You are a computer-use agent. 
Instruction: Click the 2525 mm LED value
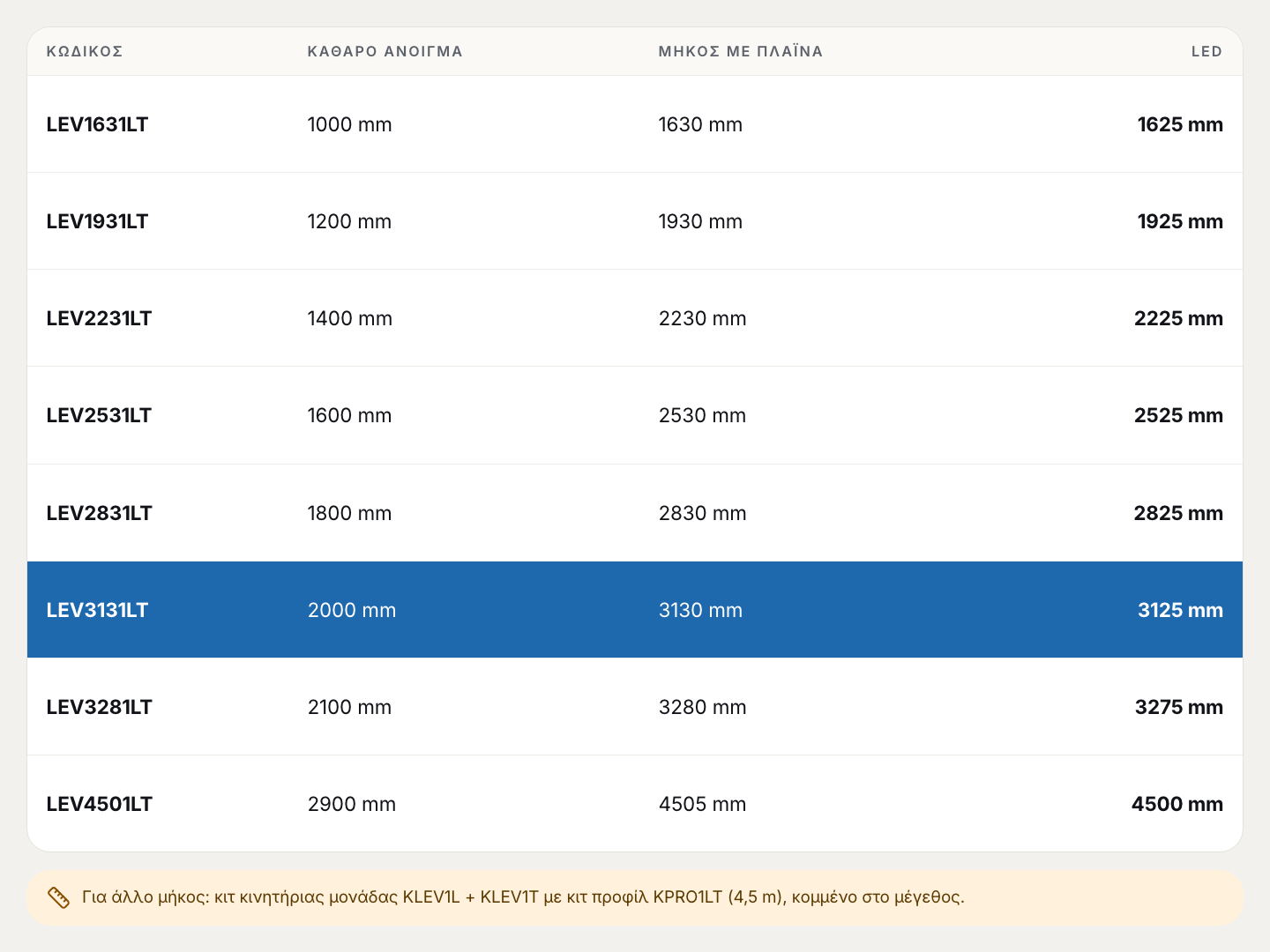pos(1178,415)
